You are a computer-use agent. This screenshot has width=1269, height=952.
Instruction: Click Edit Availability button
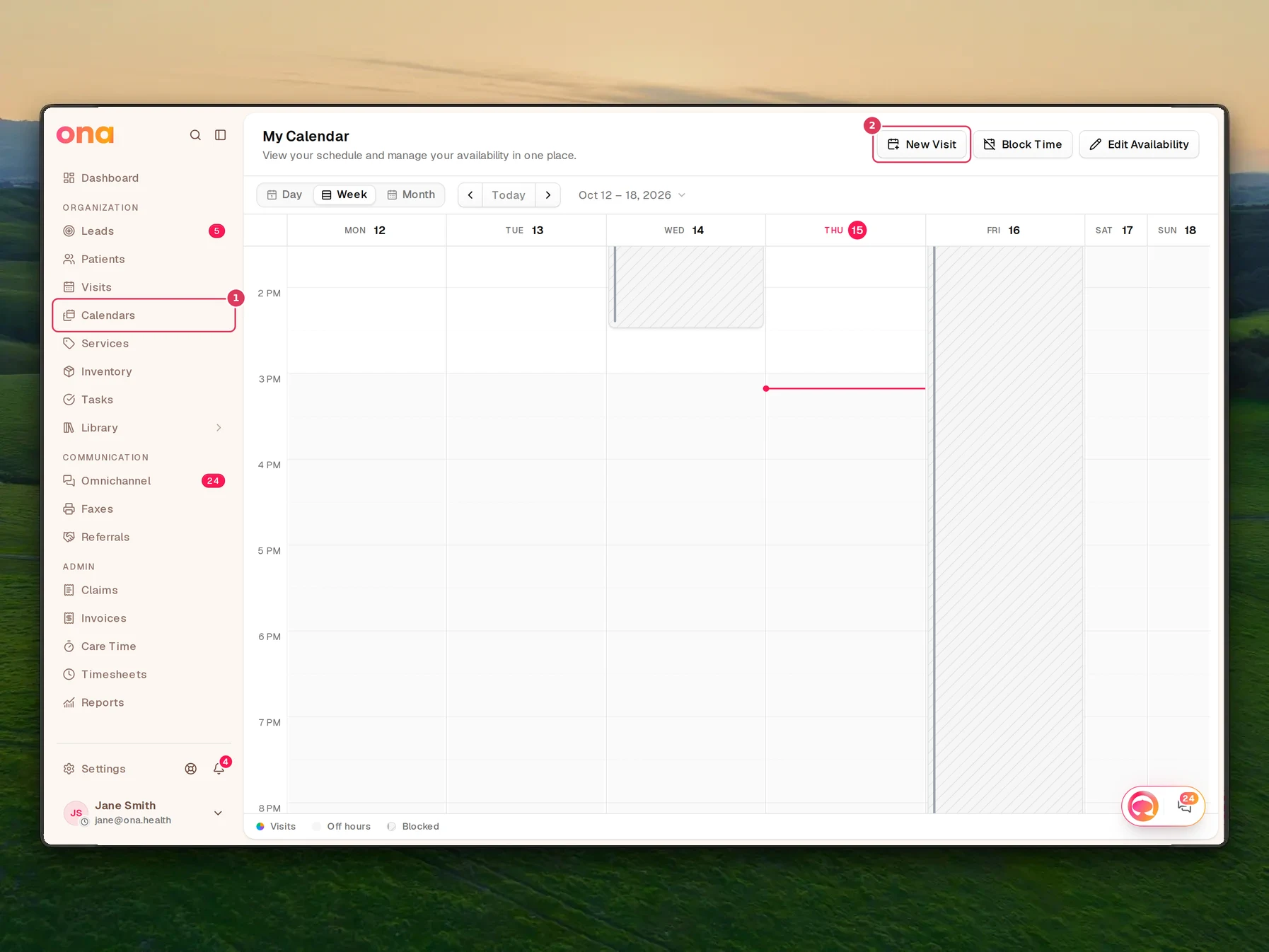pyautogui.click(x=1139, y=144)
